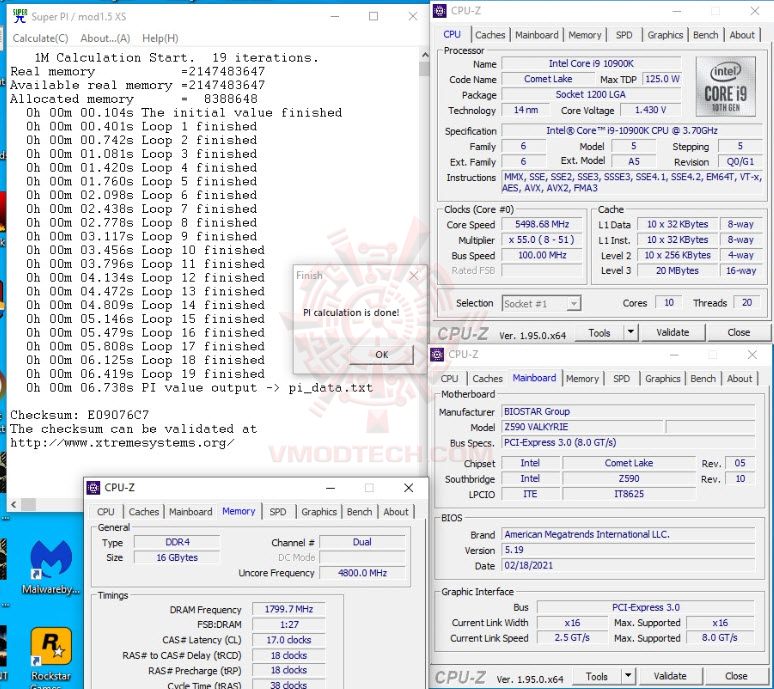
Task: Click Tools button in Mainboard CPU-Z window
Action: [x=597, y=676]
